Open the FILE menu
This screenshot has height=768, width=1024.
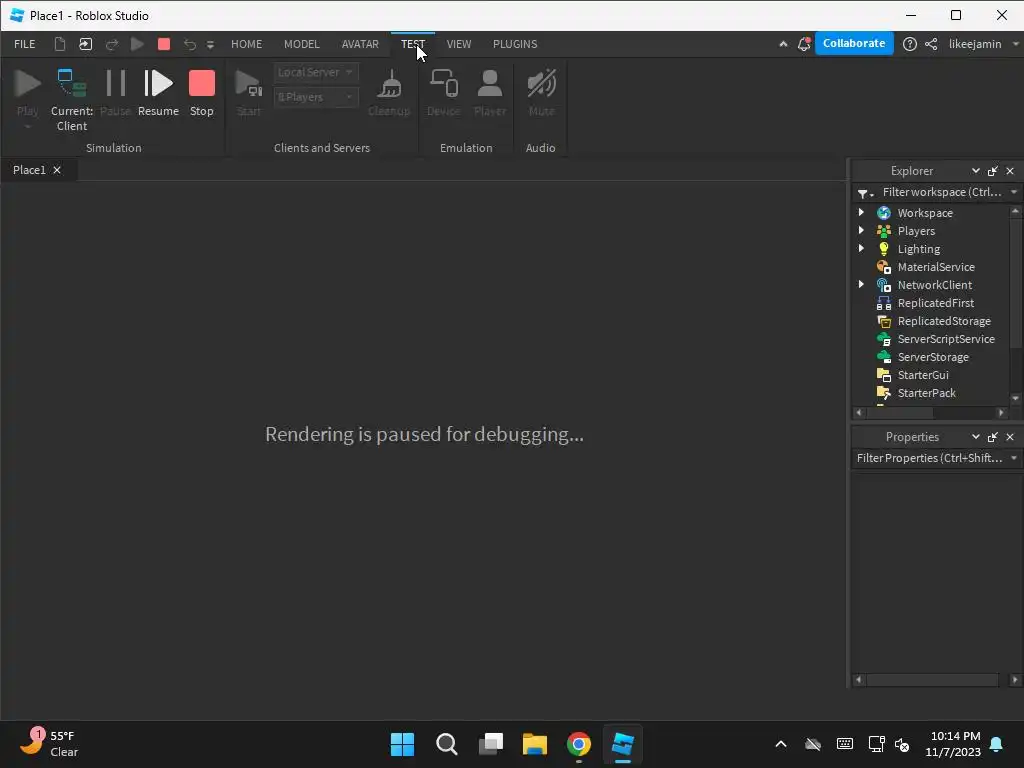(25, 44)
